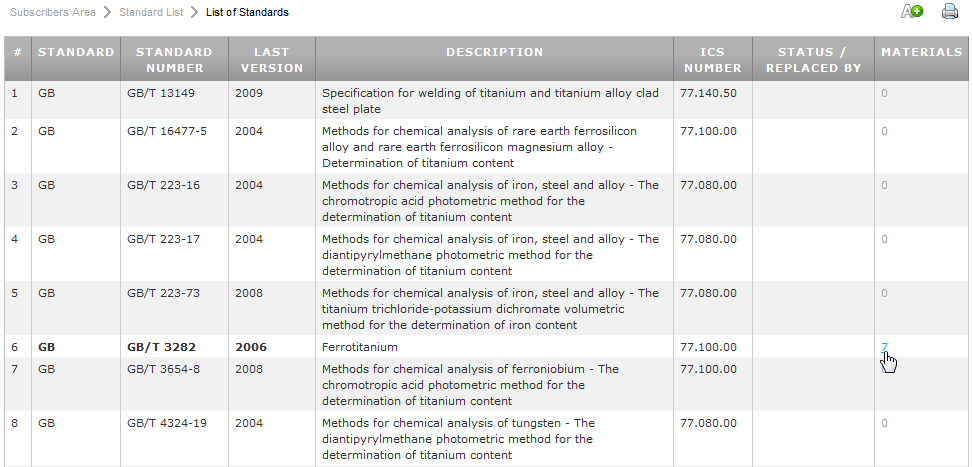The width and height of the screenshot is (973, 467).
Task: Click the GB/T 4324-19 standard number
Action: tap(167, 423)
